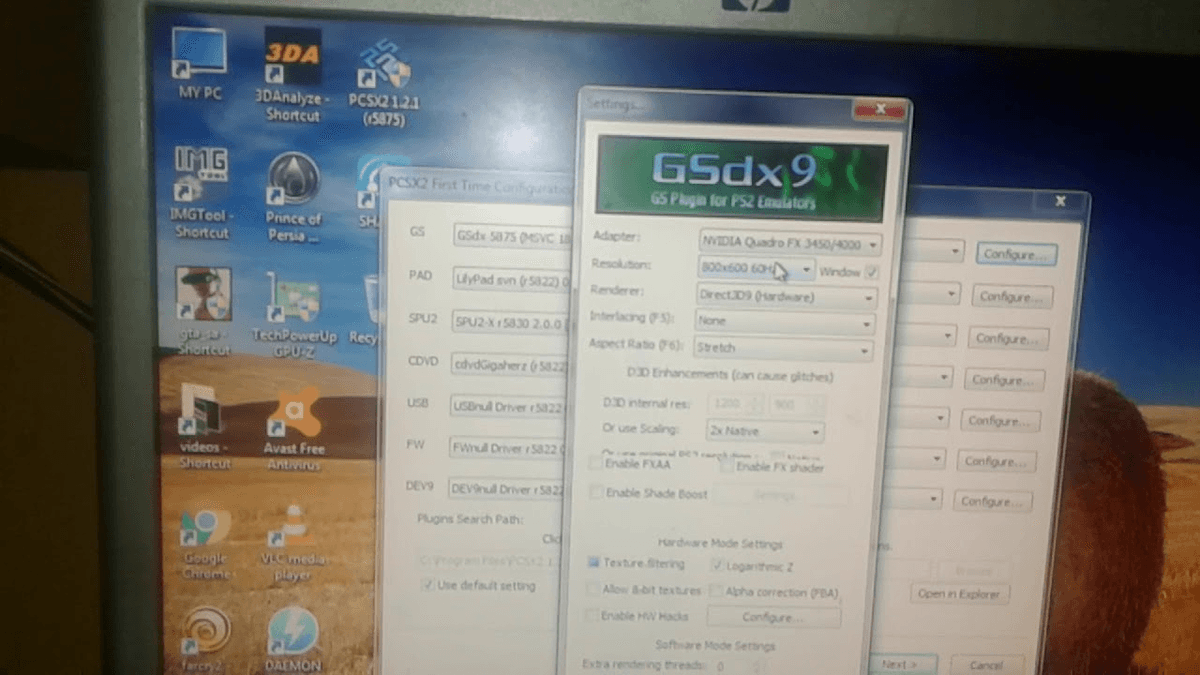1200x675 pixels.
Task: Click the Open in Explorer button
Action: (x=960, y=594)
